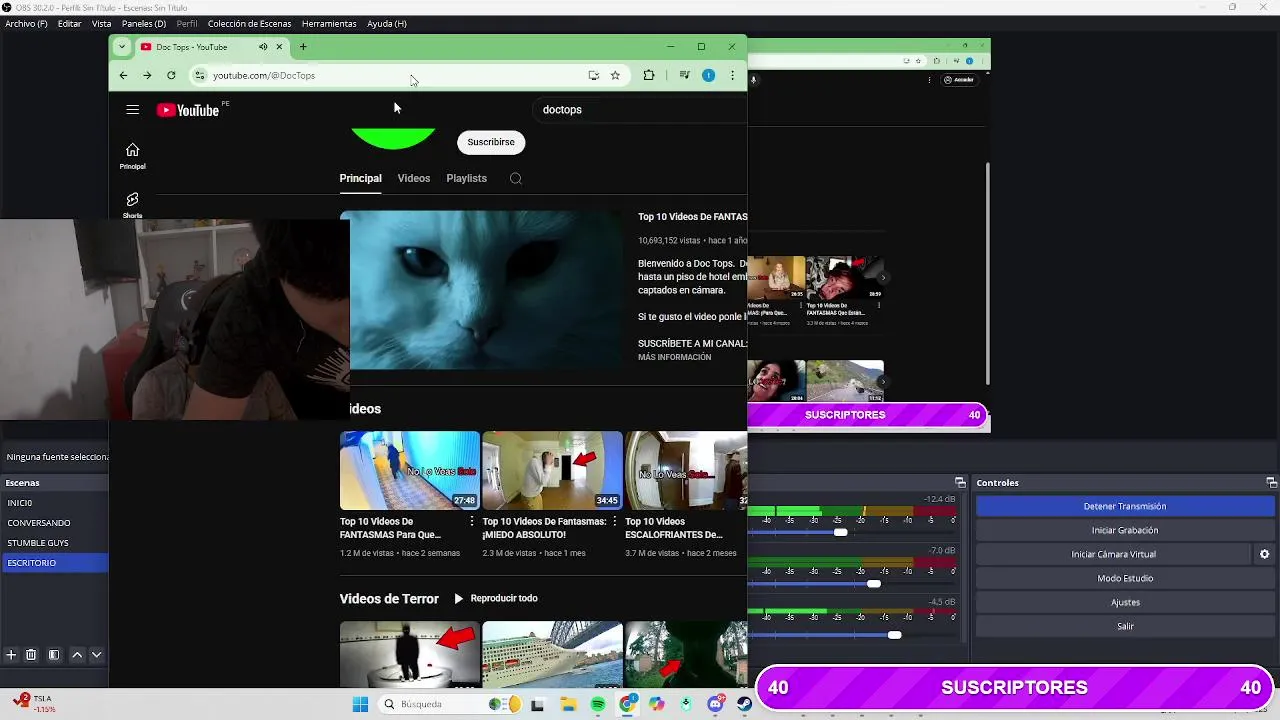Screen dimensions: 1280x720
Task: Open YouTube hamburger guide menu
Action: tap(133, 110)
